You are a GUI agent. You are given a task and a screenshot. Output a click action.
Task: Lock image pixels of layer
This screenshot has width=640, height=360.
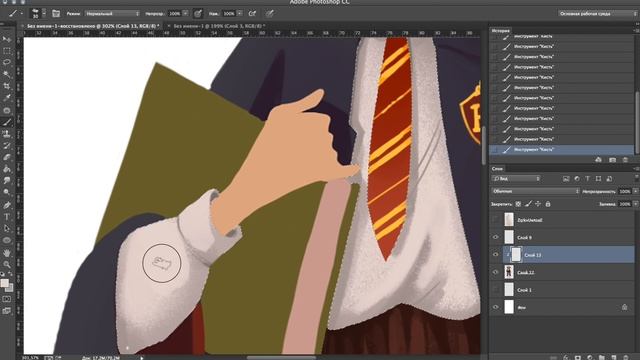tap(528, 204)
